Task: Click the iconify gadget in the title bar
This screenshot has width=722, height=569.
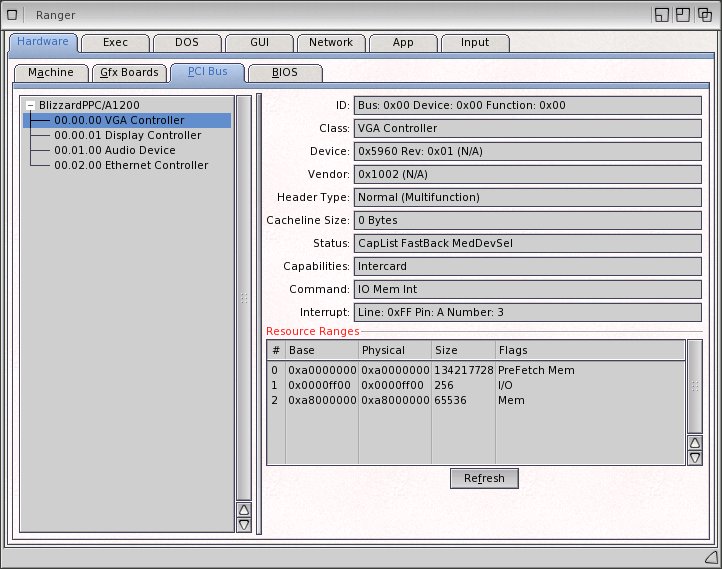Action: (662, 15)
